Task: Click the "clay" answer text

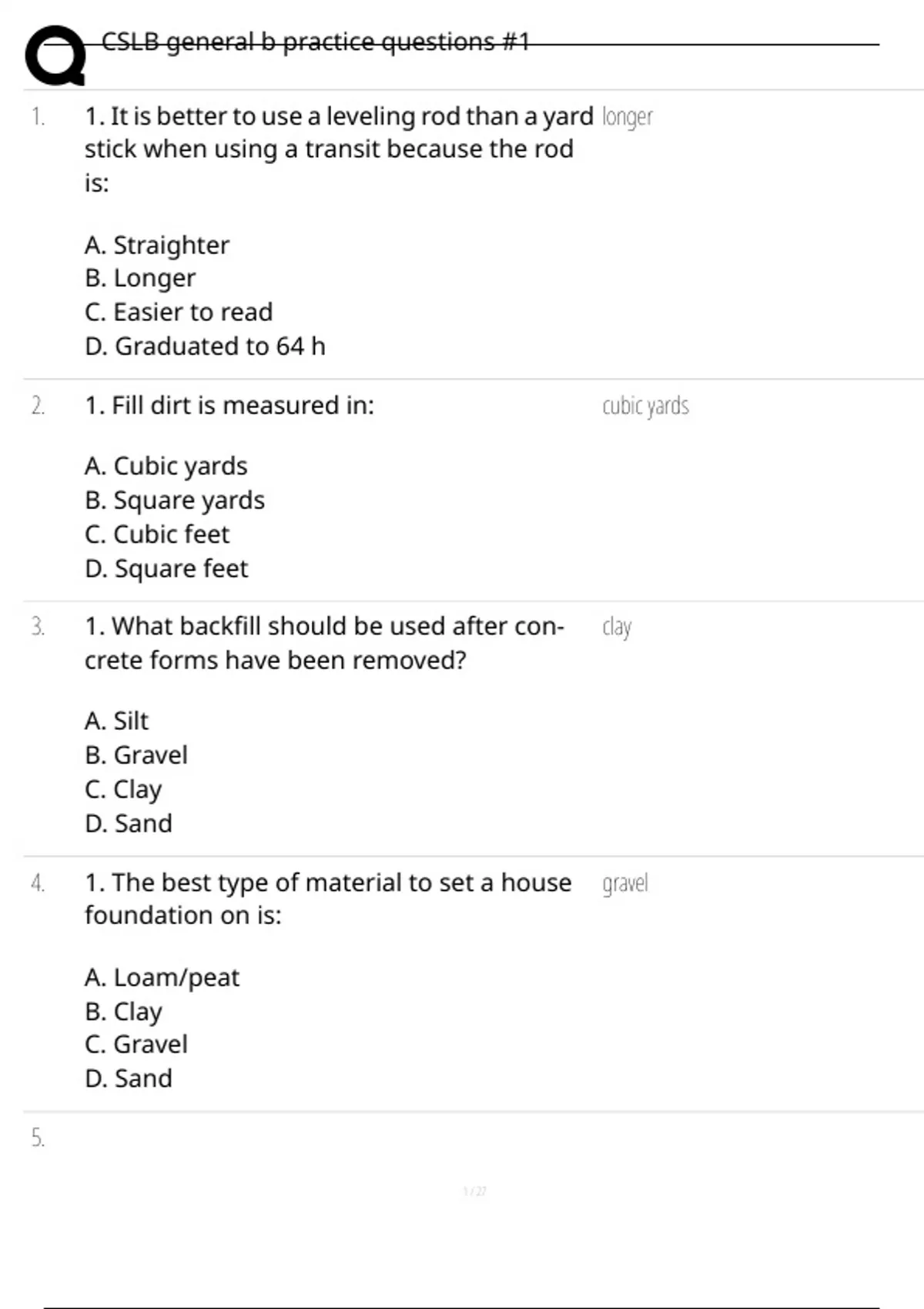Action: coord(617,627)
